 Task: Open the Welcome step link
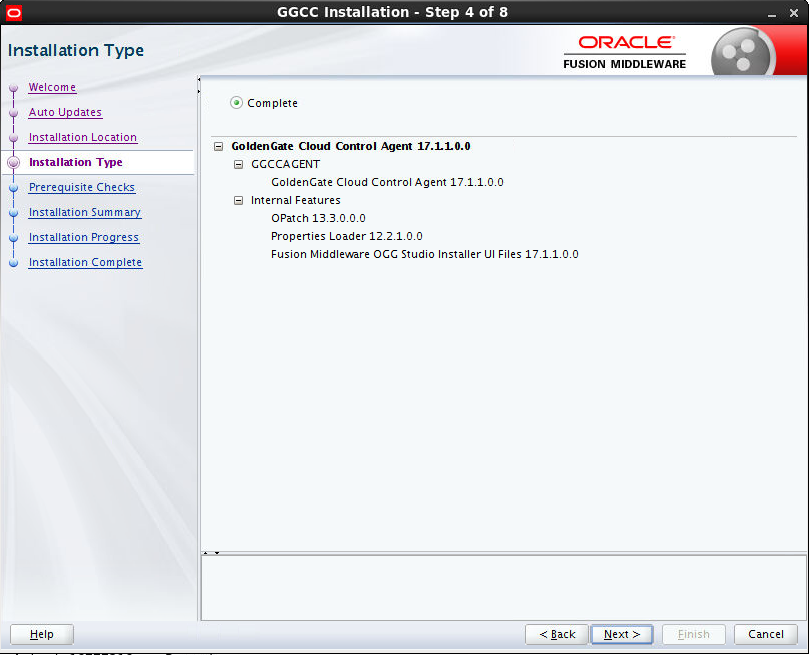click(x=51, y=87)
